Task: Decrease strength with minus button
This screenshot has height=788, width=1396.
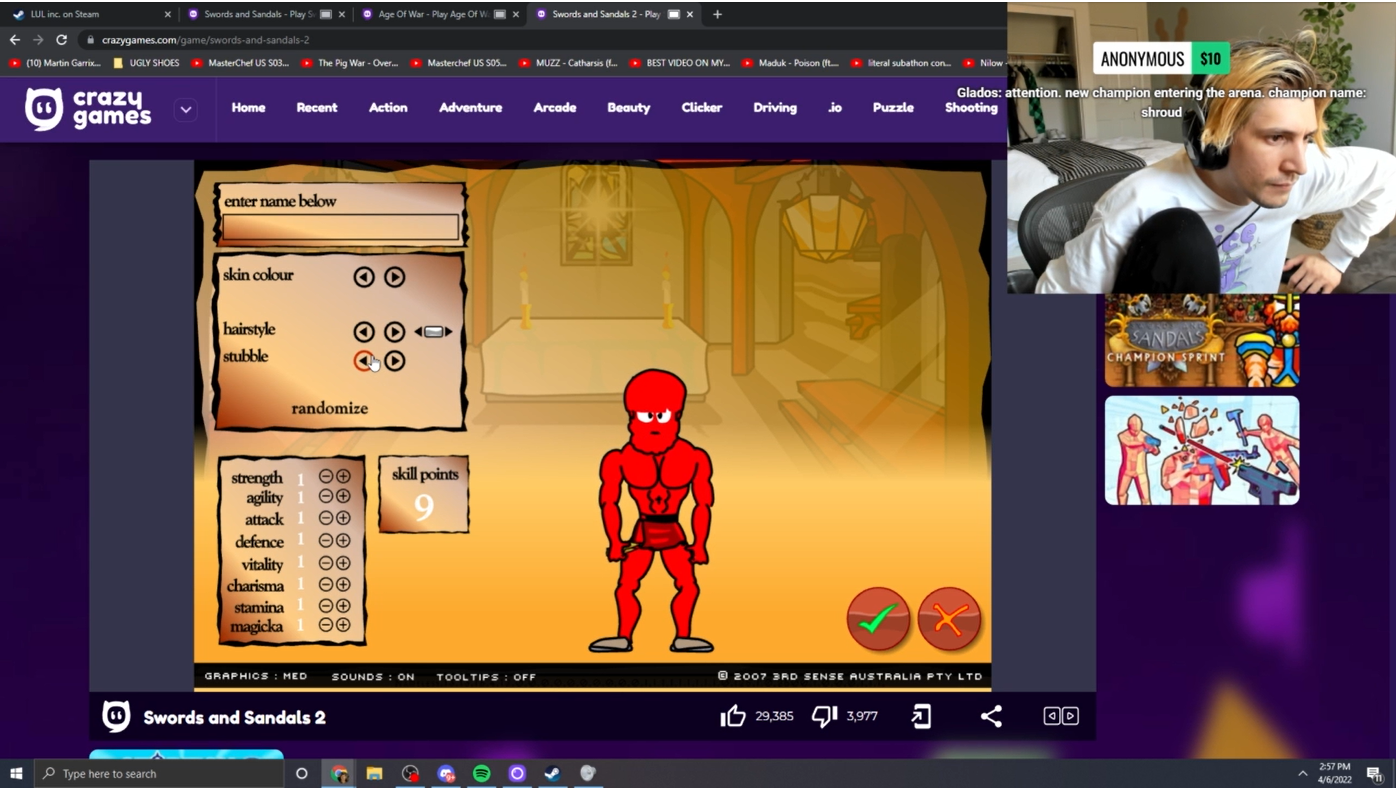Action: click(326, 476)
